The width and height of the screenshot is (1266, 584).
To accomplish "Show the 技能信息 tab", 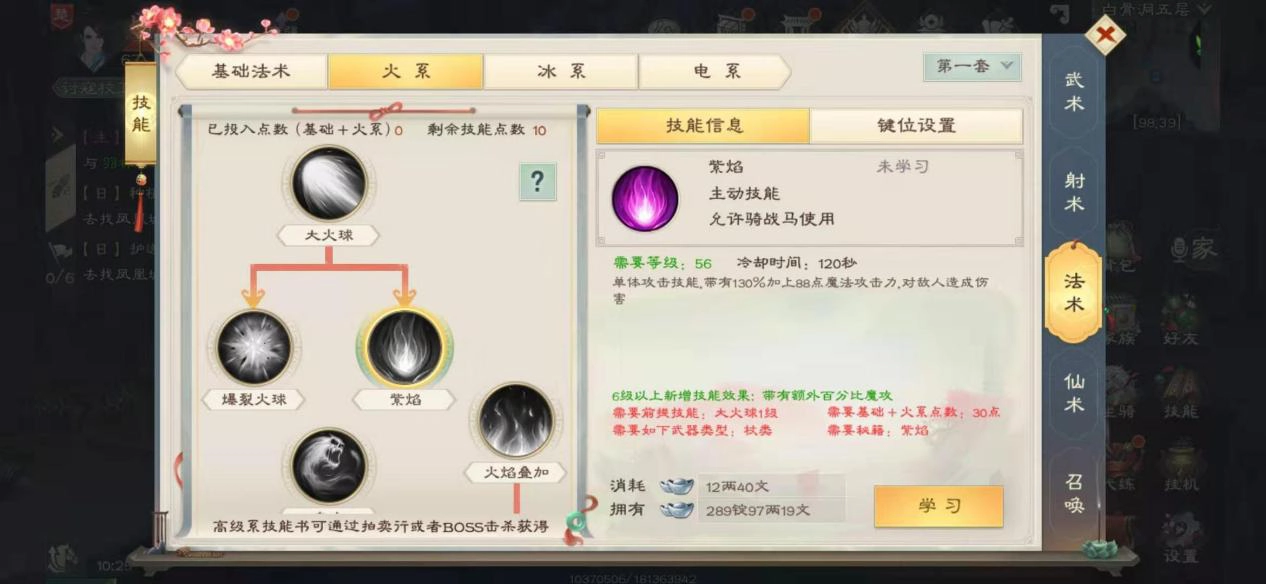I will [x=704, y=126].
